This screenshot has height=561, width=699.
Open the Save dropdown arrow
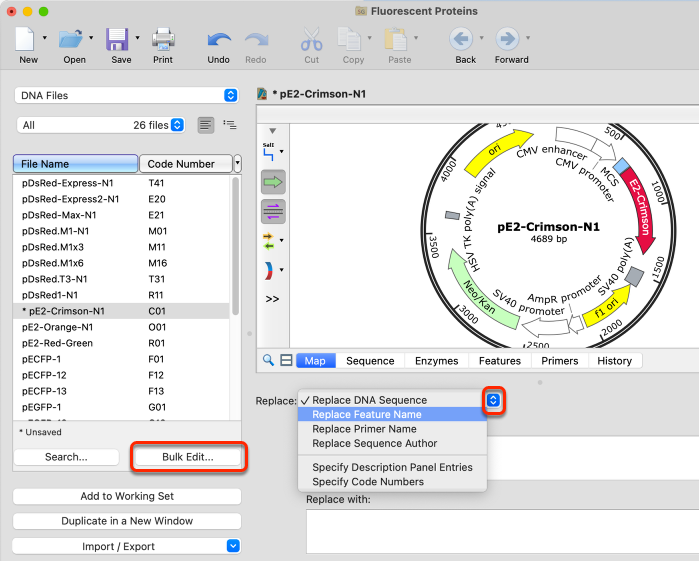137,38
